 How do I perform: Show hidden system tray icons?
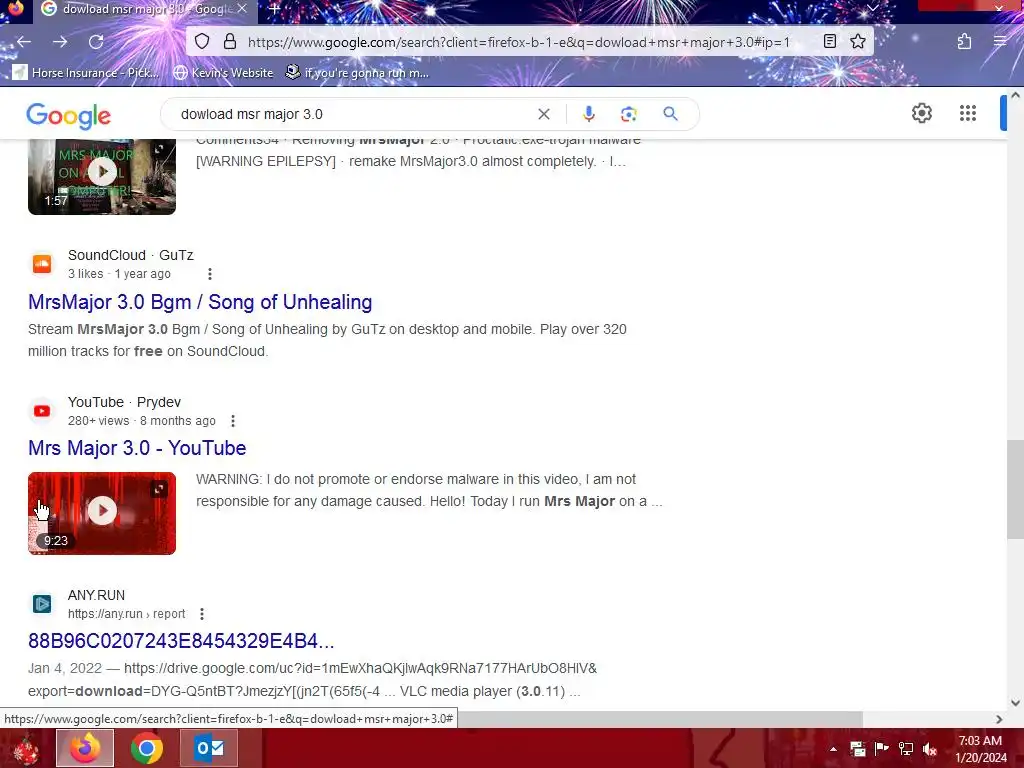(833, 749)
